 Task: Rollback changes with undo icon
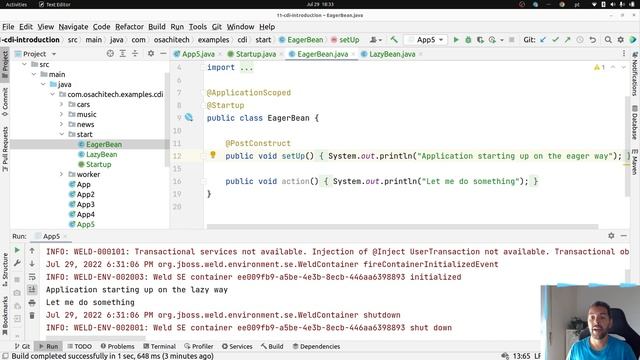pyautogui.click(x=593, y=40)
